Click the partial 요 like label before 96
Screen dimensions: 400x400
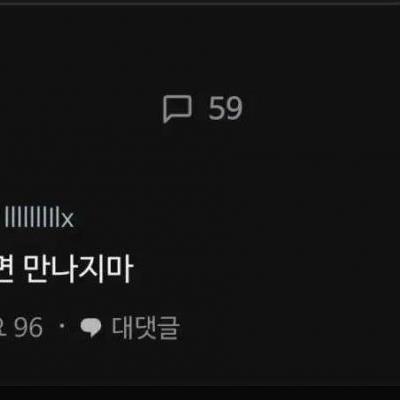coord(4,327)
